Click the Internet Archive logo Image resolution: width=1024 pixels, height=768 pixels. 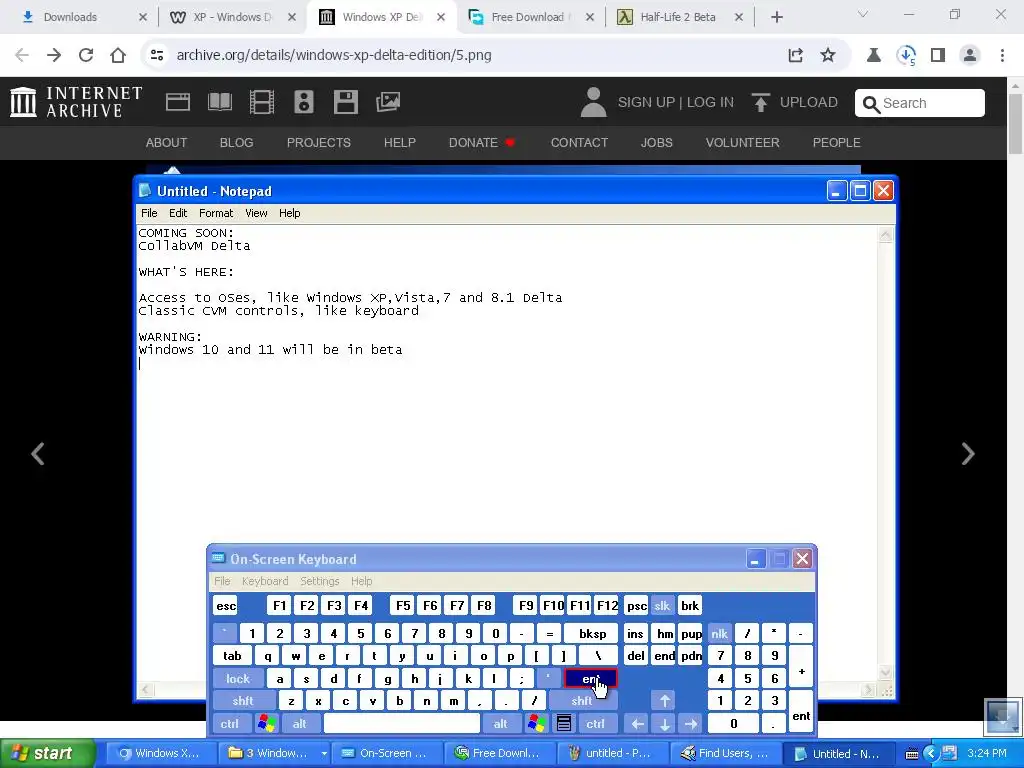[76, 102]
